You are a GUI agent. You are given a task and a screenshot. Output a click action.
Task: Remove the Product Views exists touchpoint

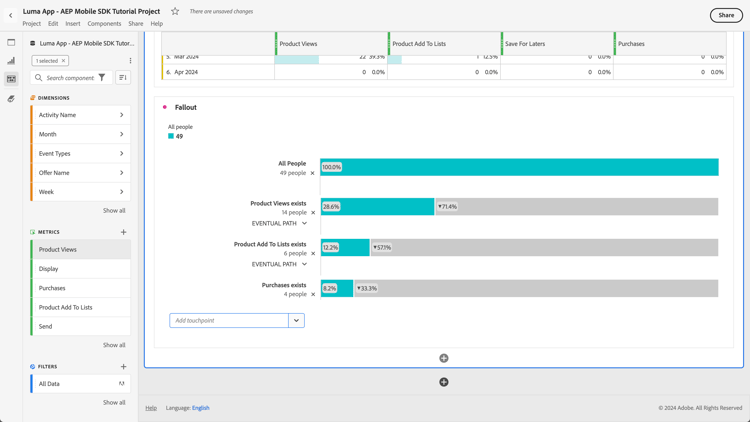pyautogui.click(x=313, y=213)
